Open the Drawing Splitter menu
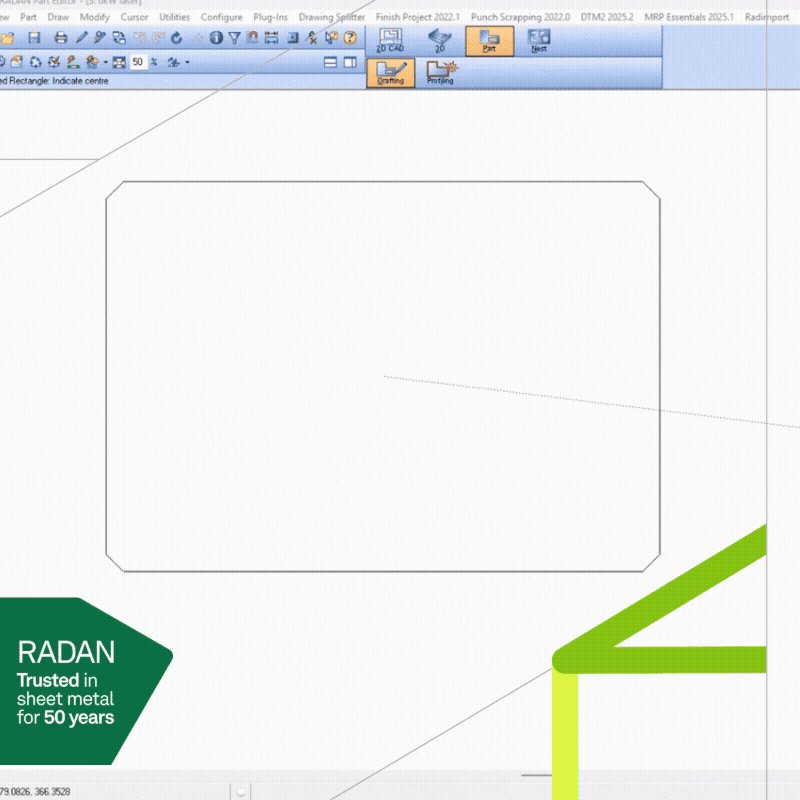Image resolution: width=800 pixels, height=800 pixels. [332, 17]
